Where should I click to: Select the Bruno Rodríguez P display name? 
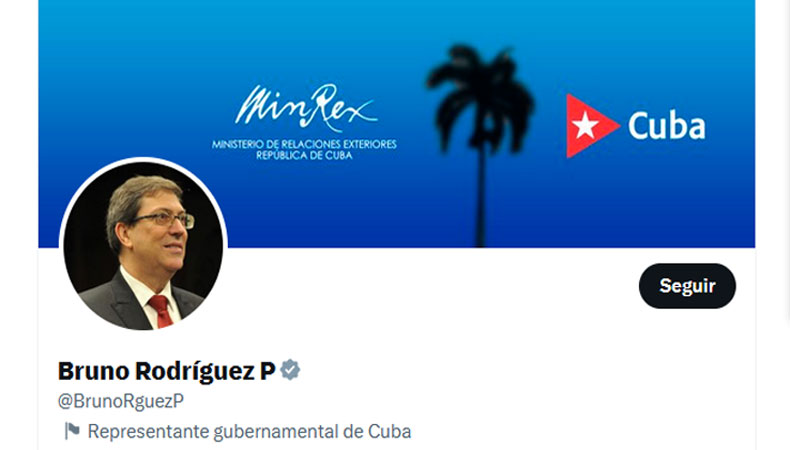coord(167,371)
